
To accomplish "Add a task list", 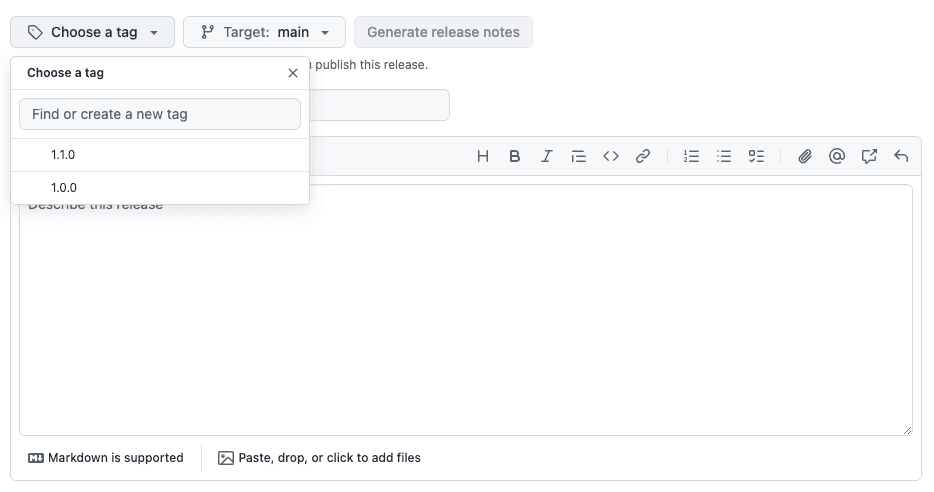I will 756,156.
